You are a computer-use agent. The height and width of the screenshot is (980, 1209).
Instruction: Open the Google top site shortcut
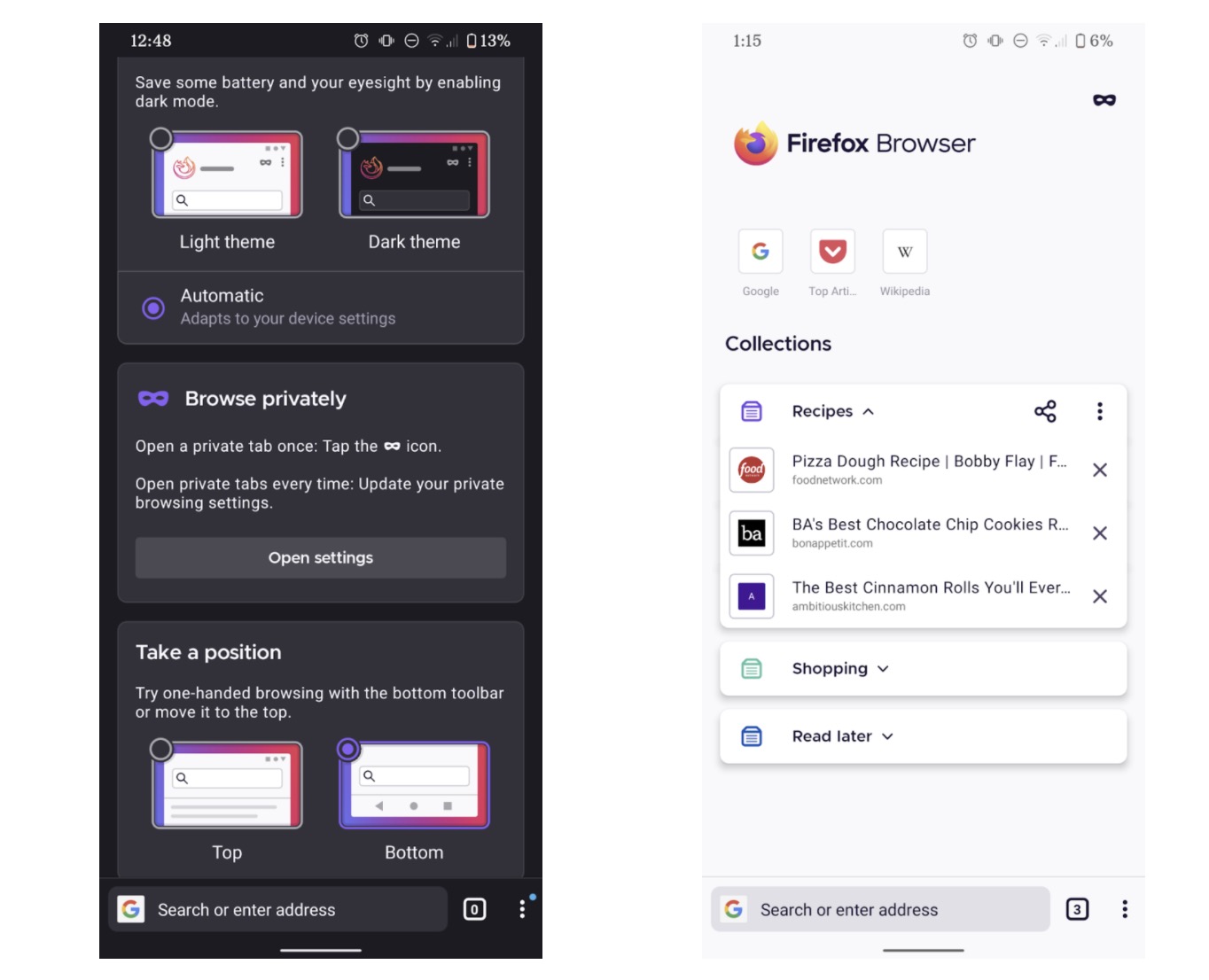760,252
